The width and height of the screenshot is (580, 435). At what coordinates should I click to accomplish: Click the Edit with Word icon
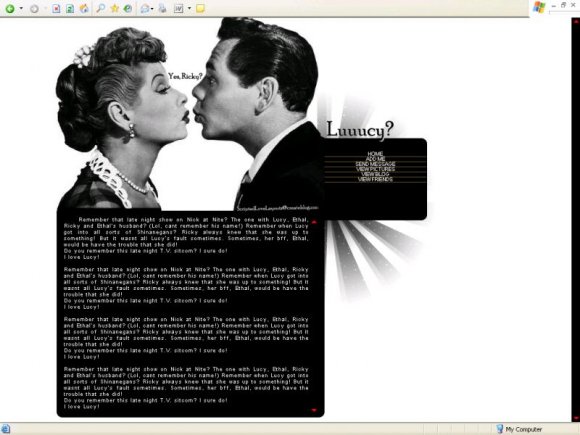179,8
